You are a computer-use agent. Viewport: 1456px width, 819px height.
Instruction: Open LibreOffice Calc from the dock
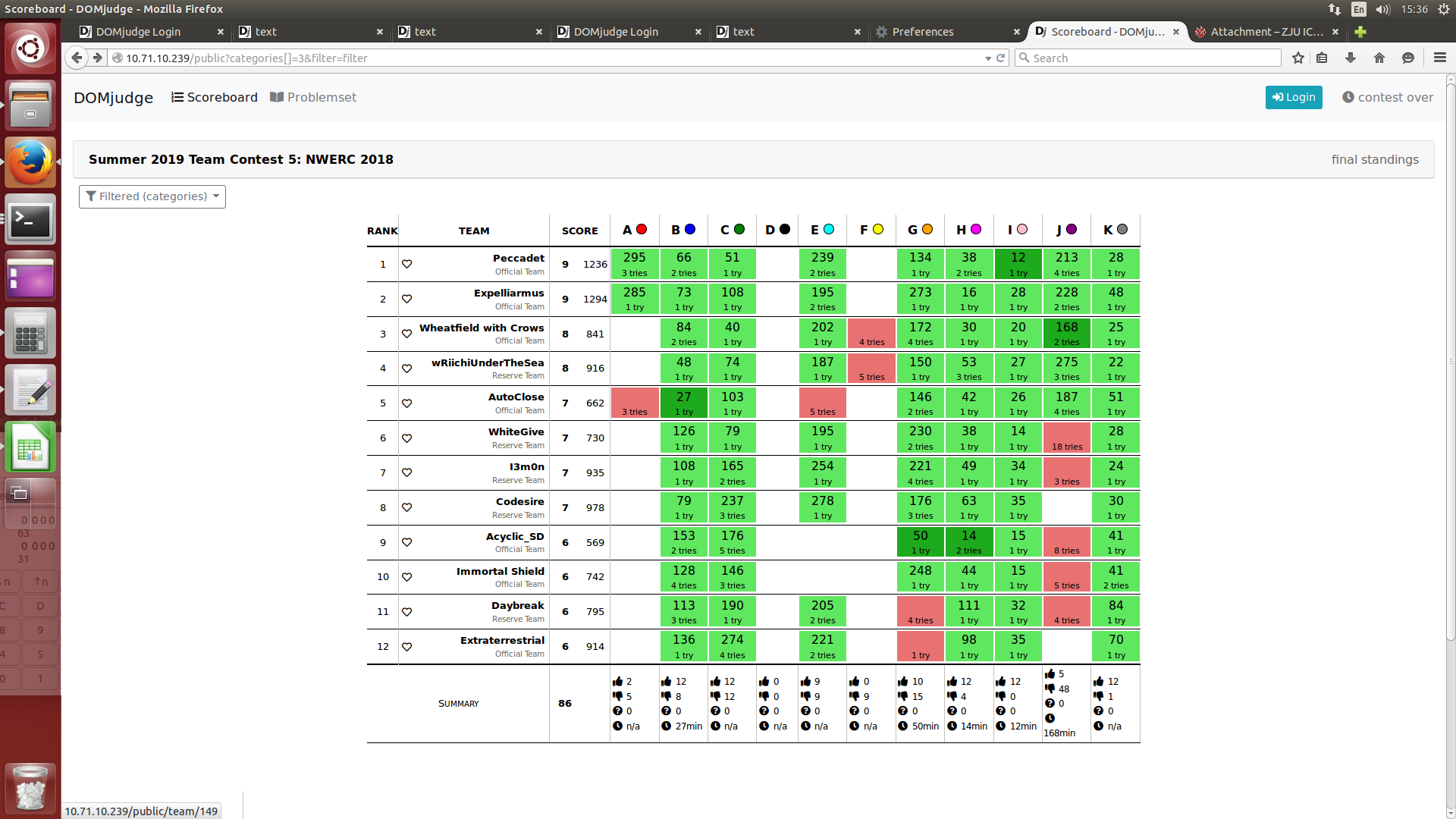(x=30, y=448)
